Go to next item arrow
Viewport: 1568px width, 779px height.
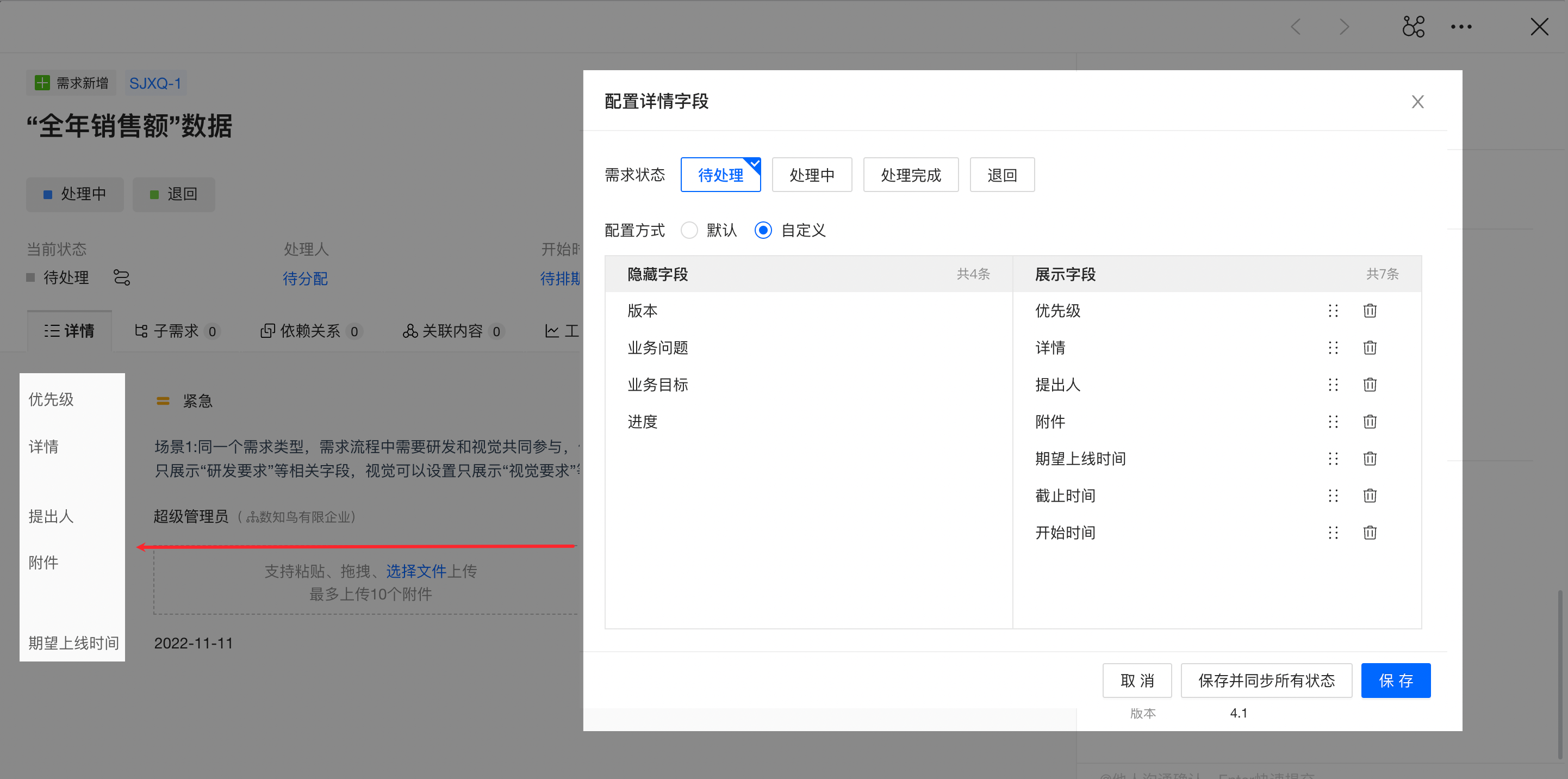coord(1344,27)
